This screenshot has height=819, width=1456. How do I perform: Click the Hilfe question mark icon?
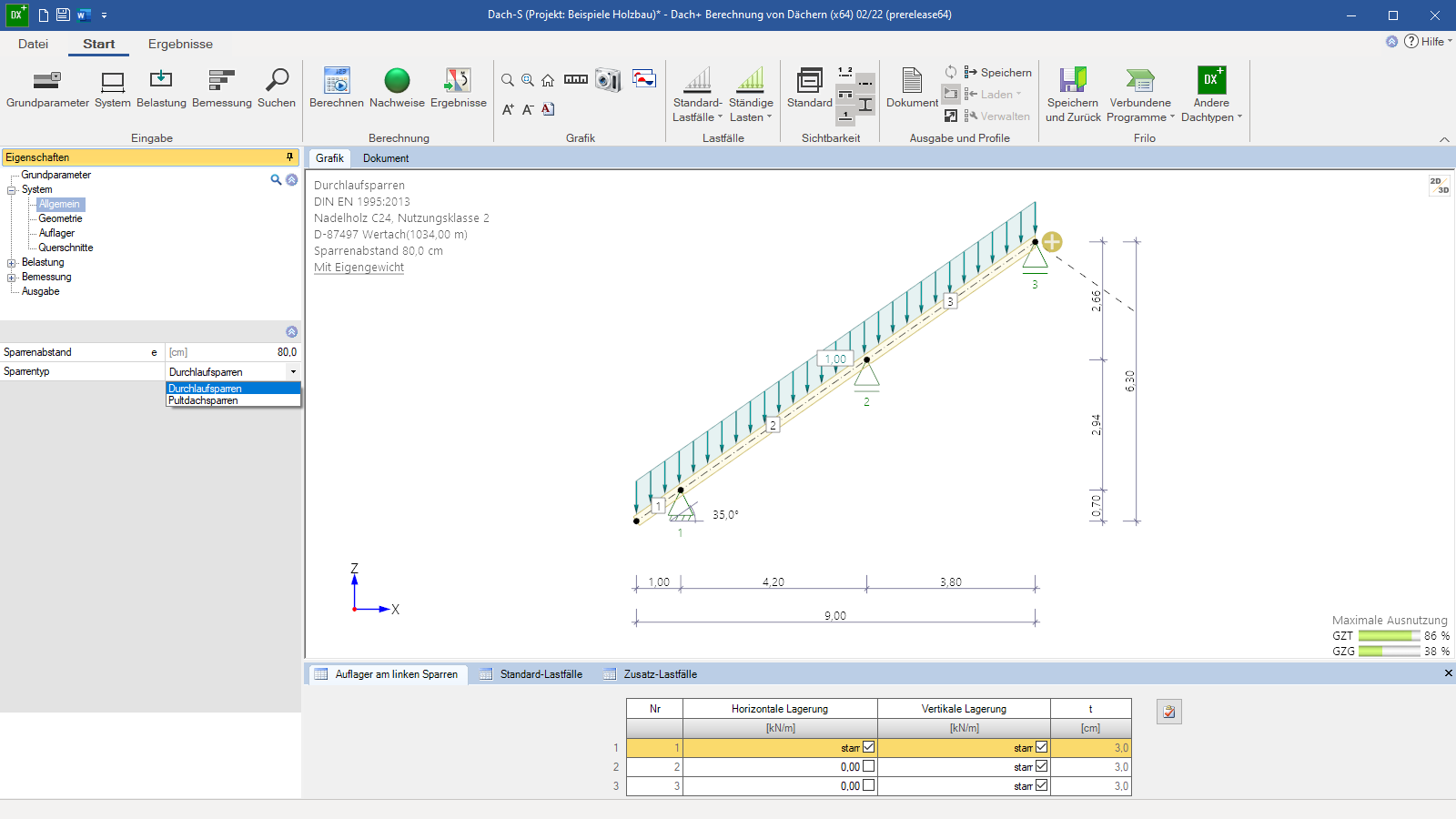[x=1411, y=41]
